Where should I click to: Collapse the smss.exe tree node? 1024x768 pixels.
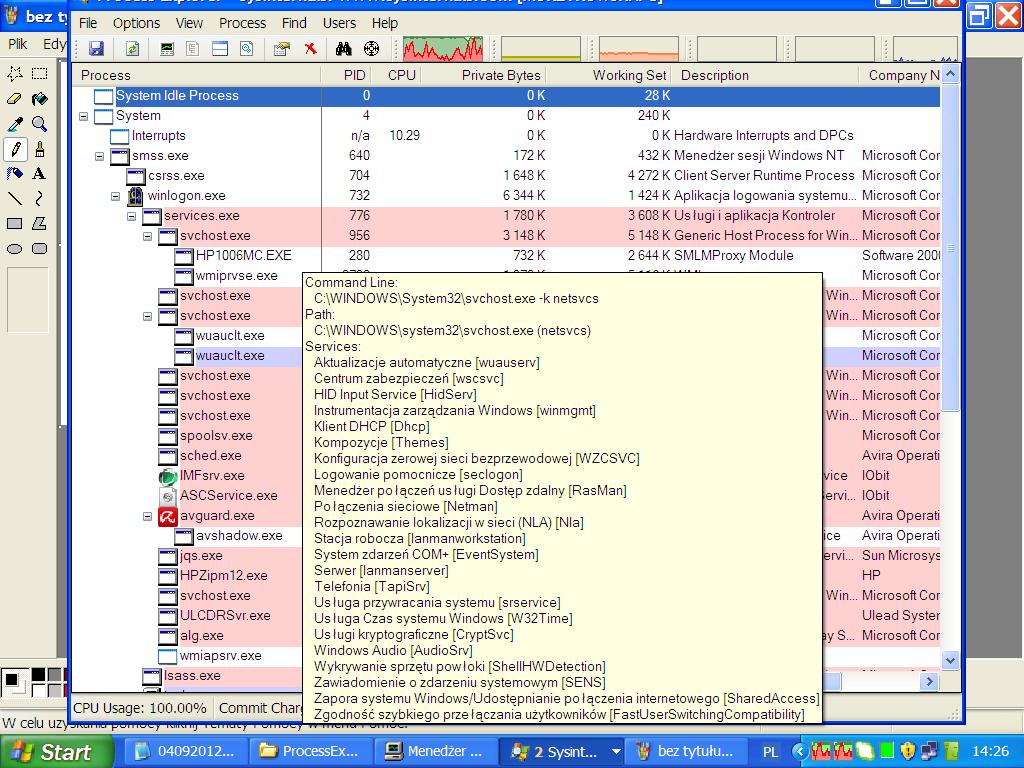coord(99,156)
